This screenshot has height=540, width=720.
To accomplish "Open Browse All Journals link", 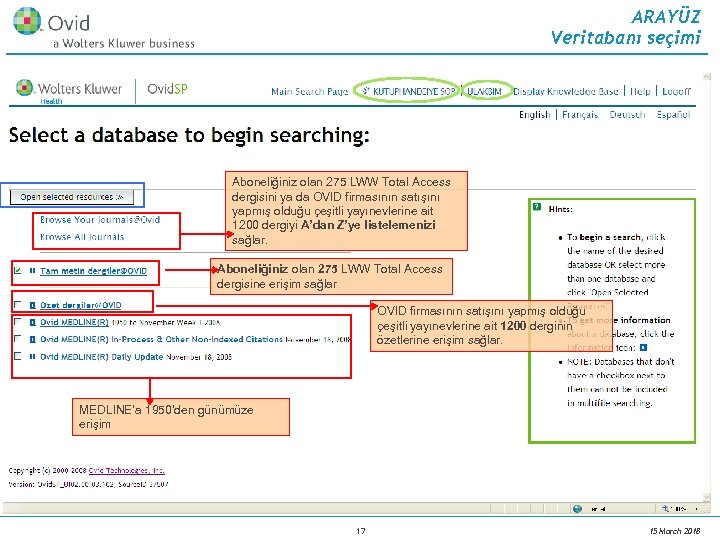I will click(x=82, y=237).
